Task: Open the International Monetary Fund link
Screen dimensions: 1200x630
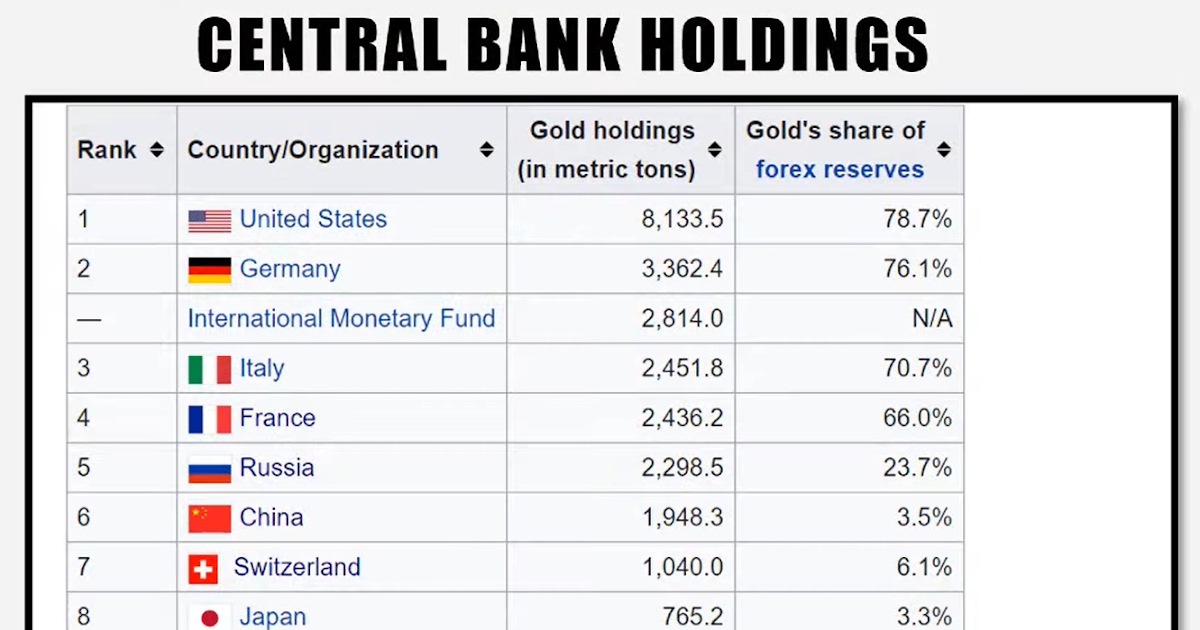Action: coord(340,318)
